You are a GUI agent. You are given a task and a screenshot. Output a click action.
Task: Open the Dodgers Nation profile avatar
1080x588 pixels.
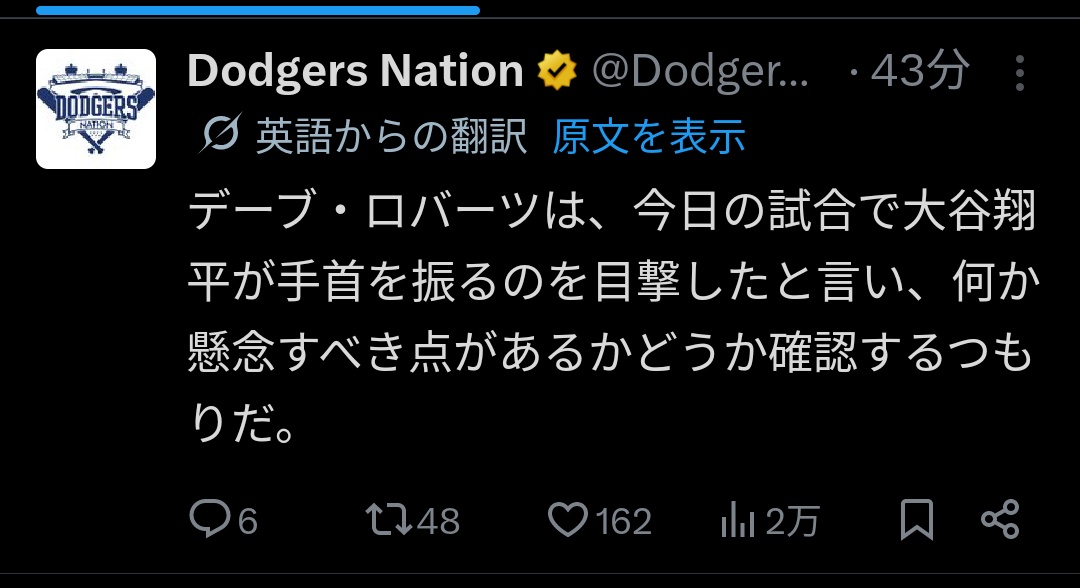(x=96, y=108)
